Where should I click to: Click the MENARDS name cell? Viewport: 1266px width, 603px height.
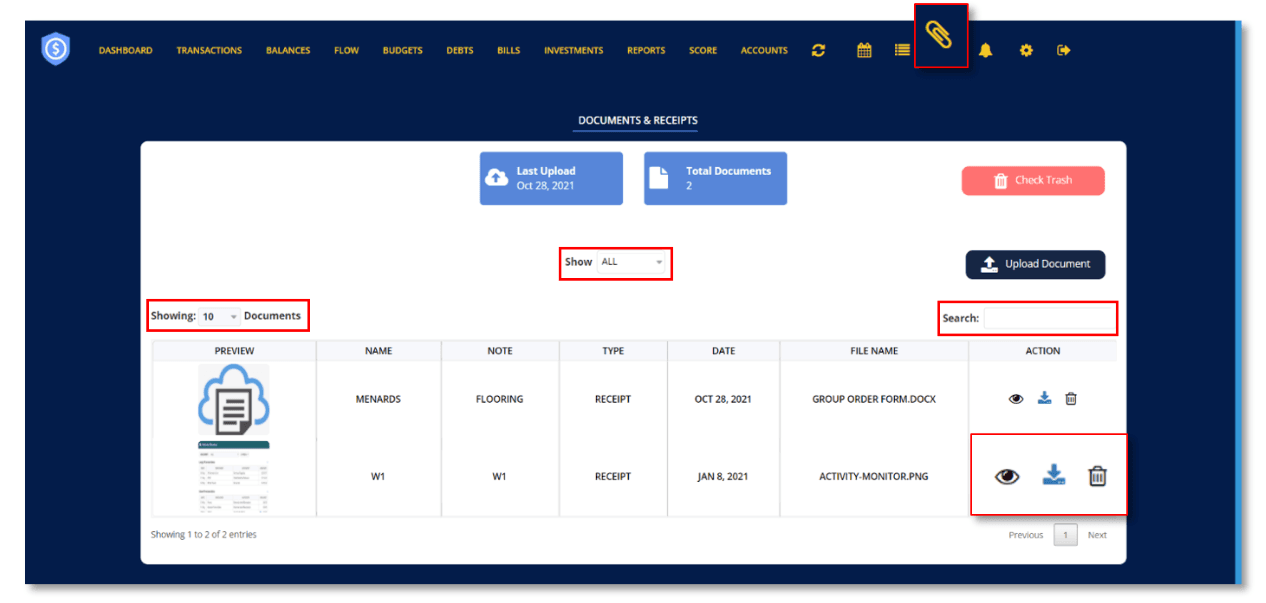[x=378, y=399]
